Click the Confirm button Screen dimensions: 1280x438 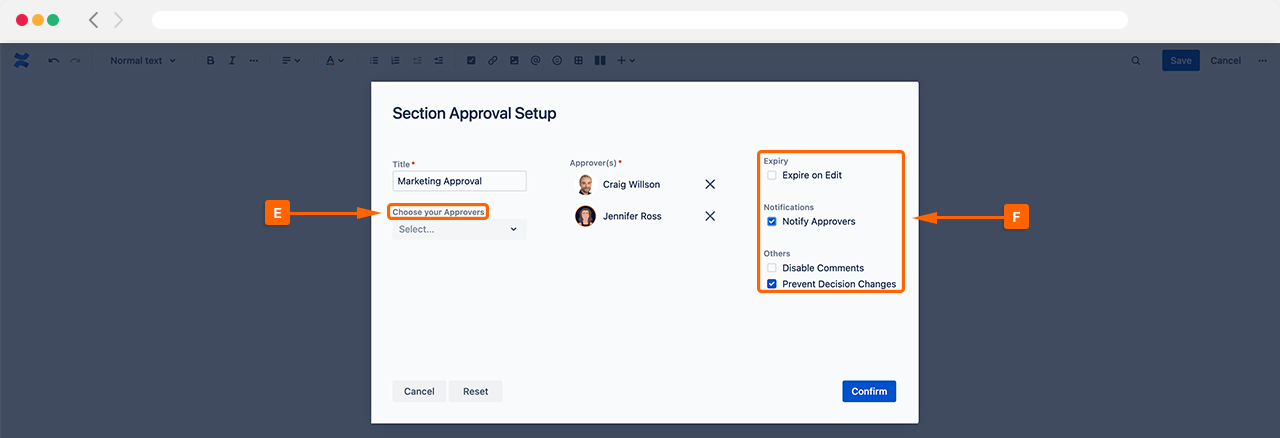[869, 391]
